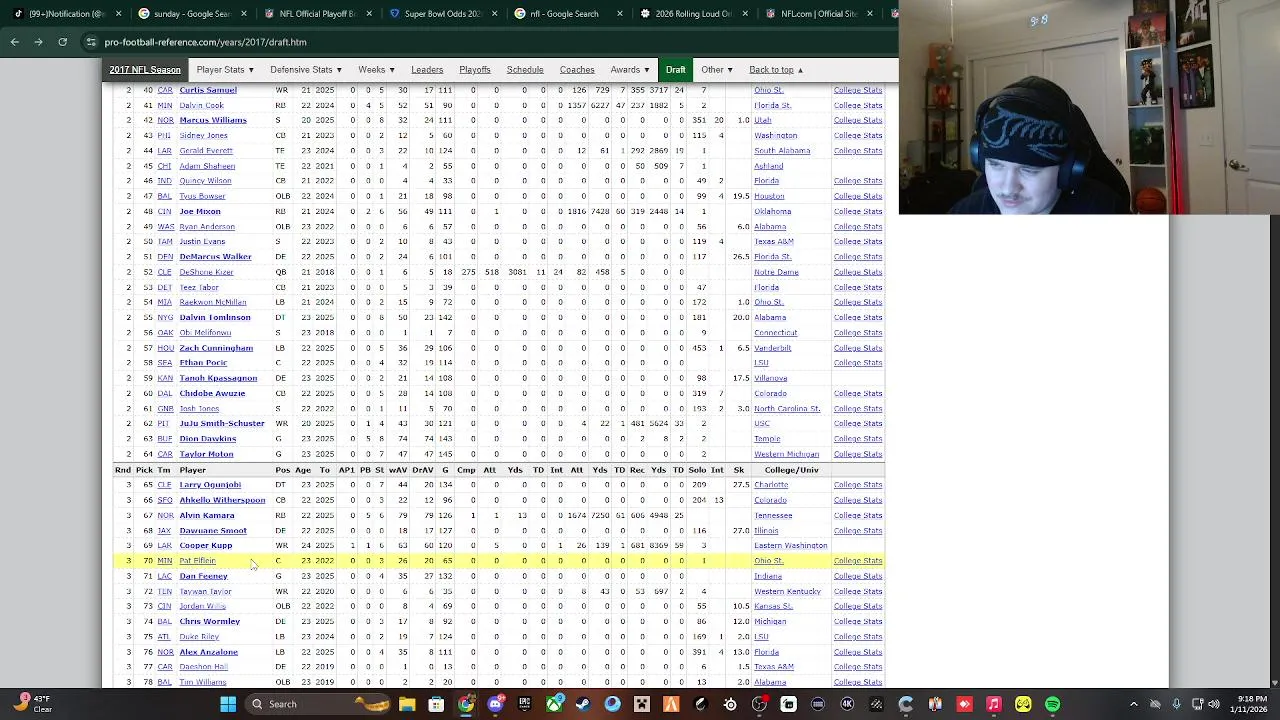
Task: Click the highlighted Pat Elflein link
Action: [197, 561]
